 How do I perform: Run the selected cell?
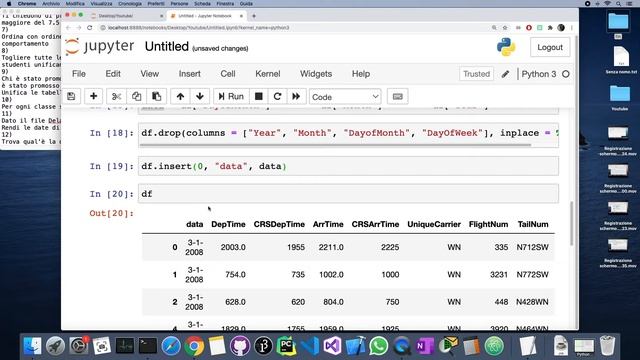coord(231,97)
